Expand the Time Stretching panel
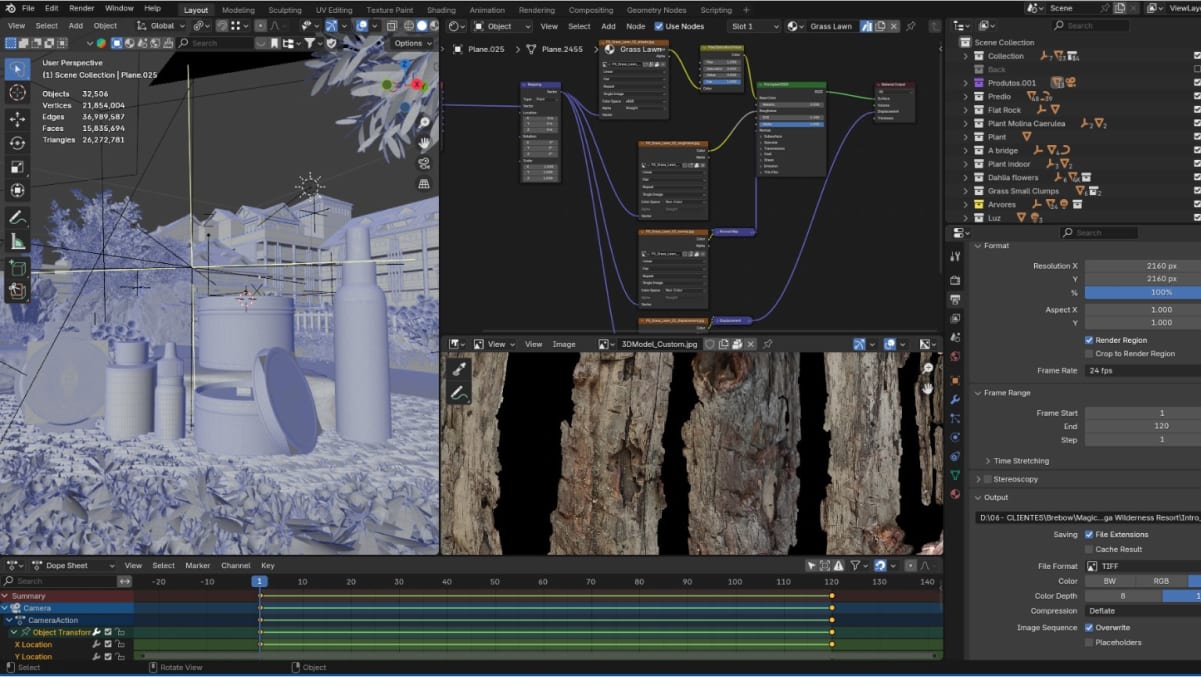Image resolution: width=1201 pixels, height=677 pixels. click(1016, 461)
